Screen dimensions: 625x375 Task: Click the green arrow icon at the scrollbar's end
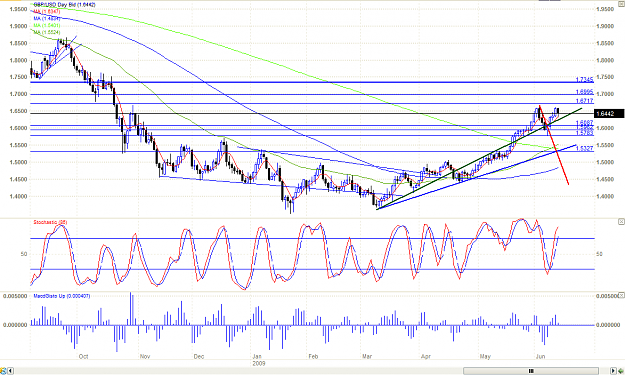pyautogui.click(x=621, y=371)
